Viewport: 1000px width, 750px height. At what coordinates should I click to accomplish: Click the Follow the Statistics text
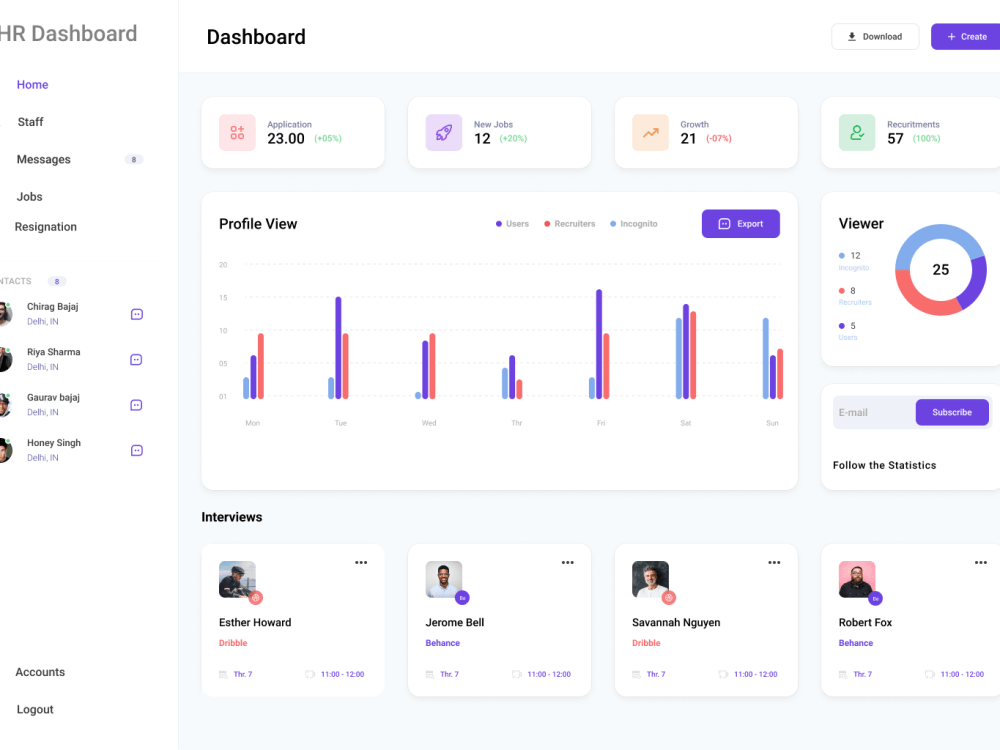pyautogui.click(x=885, y=466)
